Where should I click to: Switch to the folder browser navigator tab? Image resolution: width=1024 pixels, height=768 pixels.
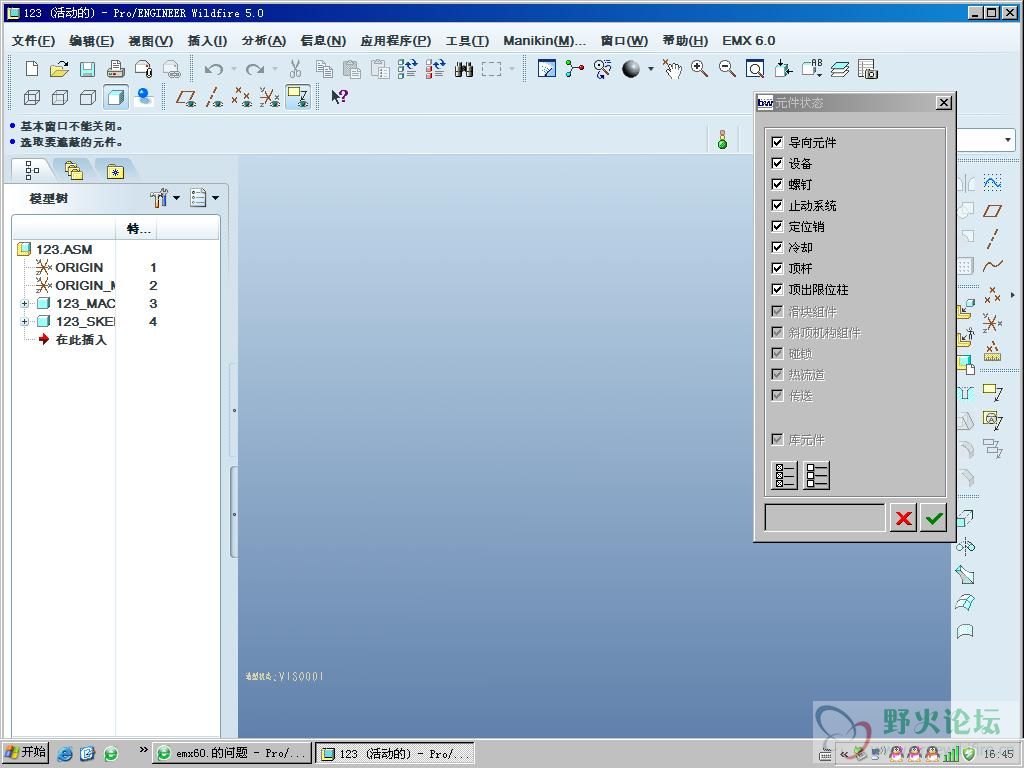[74, 171]
